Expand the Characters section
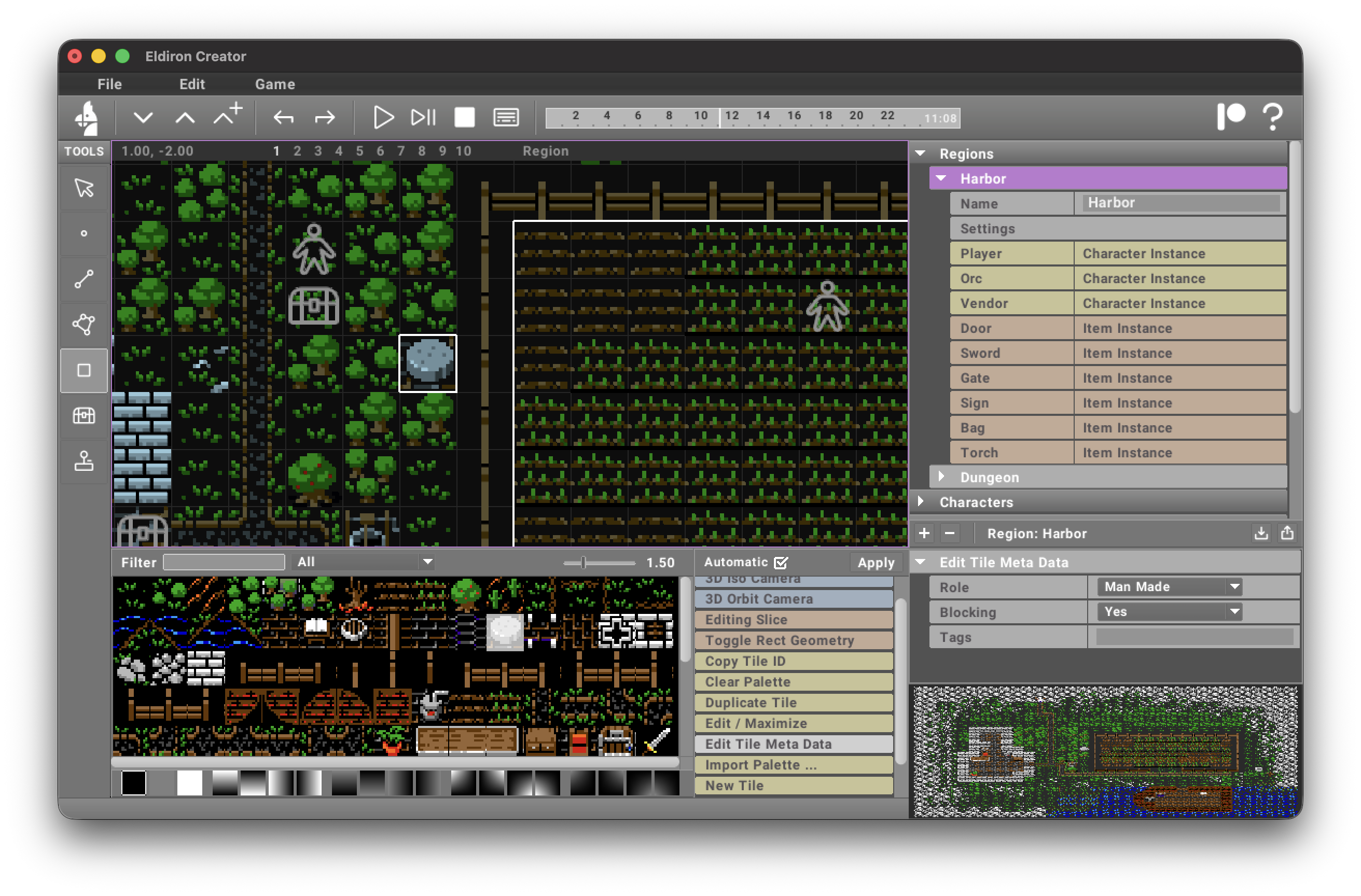This screenshot has height=896, width=1361. click(x=921, y=502)
